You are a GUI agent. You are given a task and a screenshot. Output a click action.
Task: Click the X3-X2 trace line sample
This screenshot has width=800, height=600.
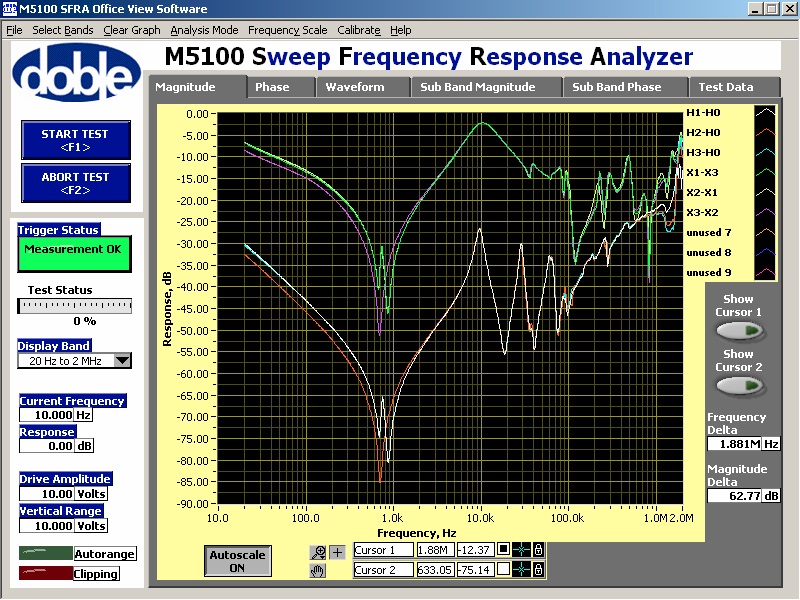765,212
